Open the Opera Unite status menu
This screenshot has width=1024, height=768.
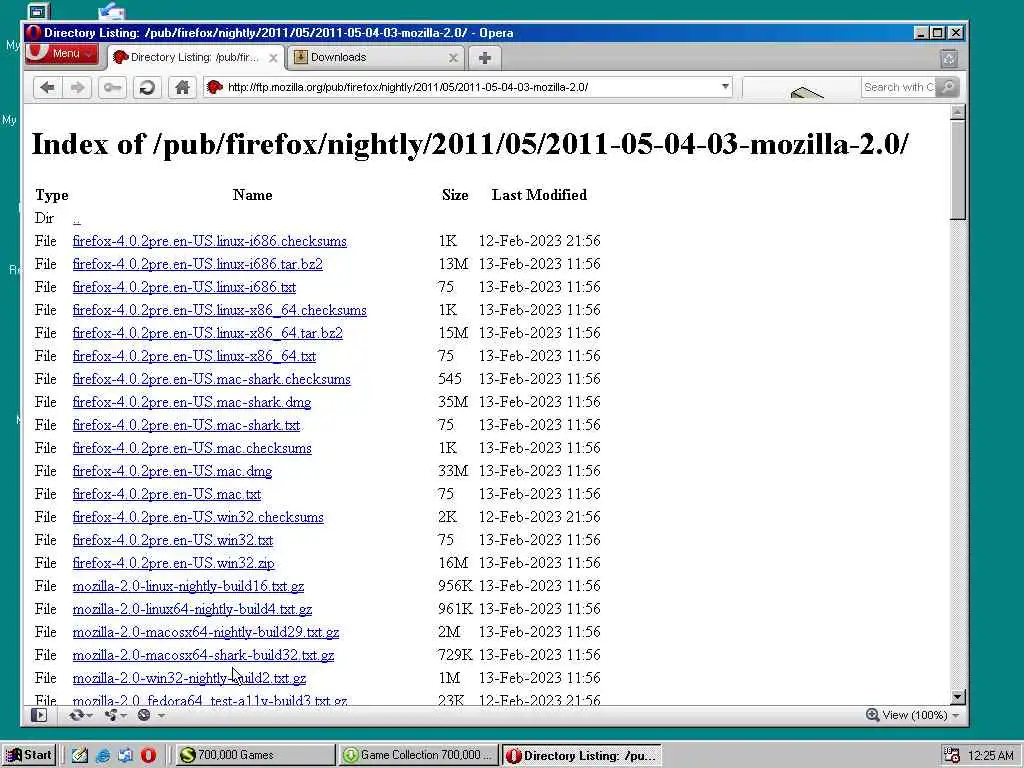(115, 715)
